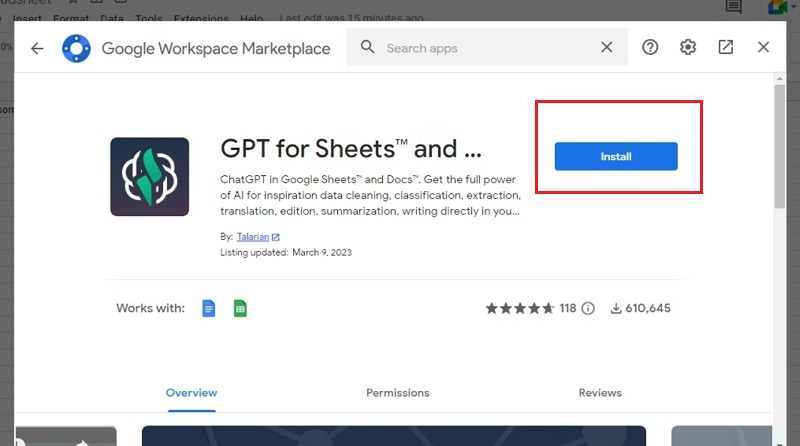Switch to the Overview tab
The width and height of the screenshot is (800, 446).
(191, 393)
